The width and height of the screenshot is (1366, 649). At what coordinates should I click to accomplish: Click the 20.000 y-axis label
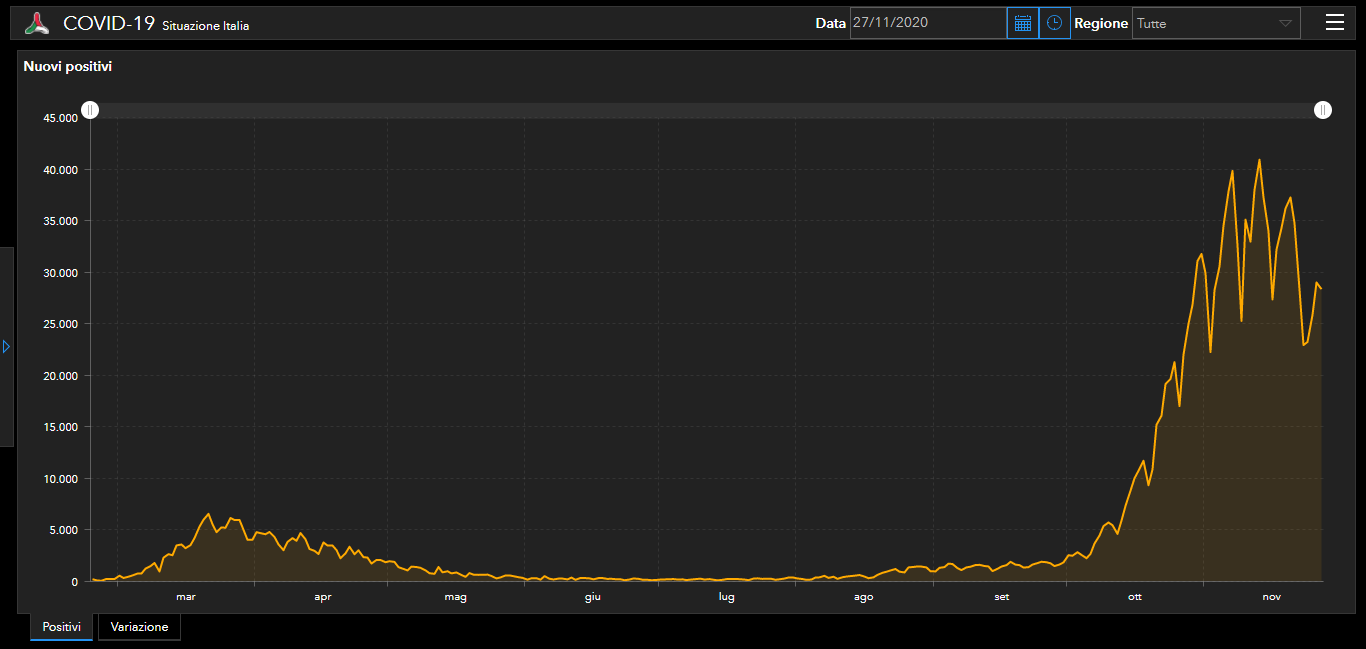pyautogui.click(x=58, y=376)
